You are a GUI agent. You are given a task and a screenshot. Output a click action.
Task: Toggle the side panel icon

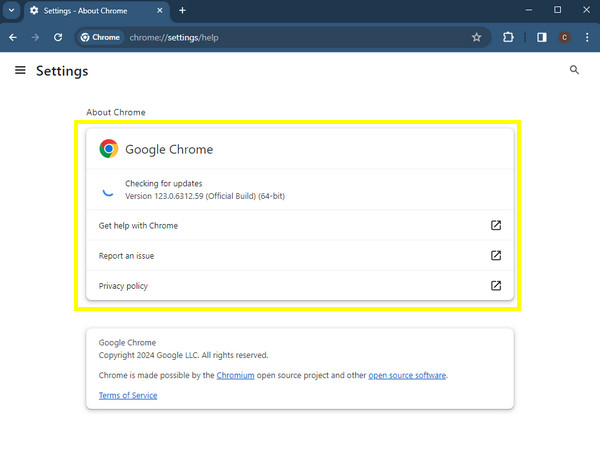pyautogui.click(x=541, y=38)
